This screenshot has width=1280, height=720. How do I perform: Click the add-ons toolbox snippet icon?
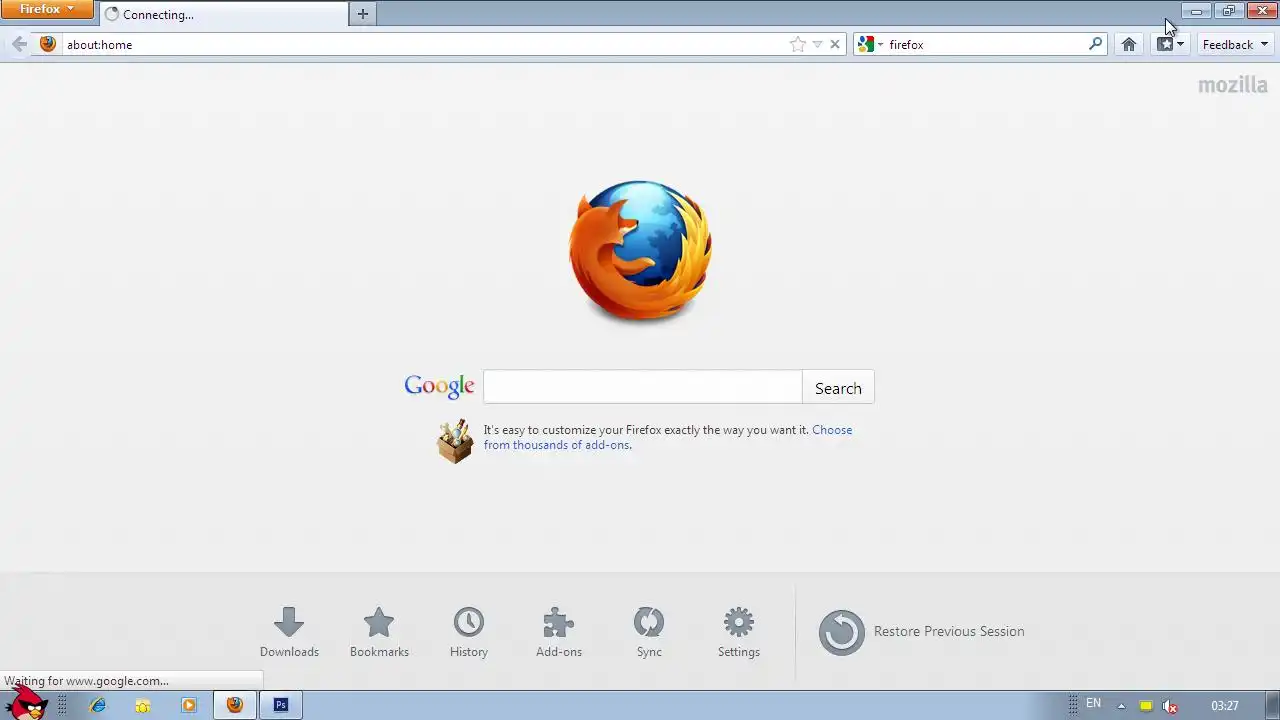pos(455,441)
